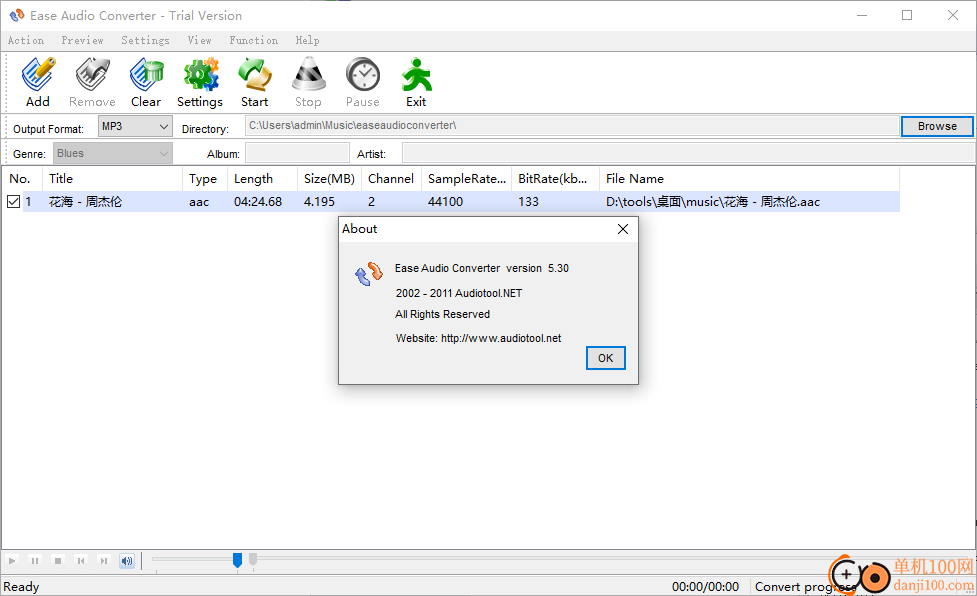Click the Album input field
The height and width of the screenshot is (596, 977).
coord(297,153)
